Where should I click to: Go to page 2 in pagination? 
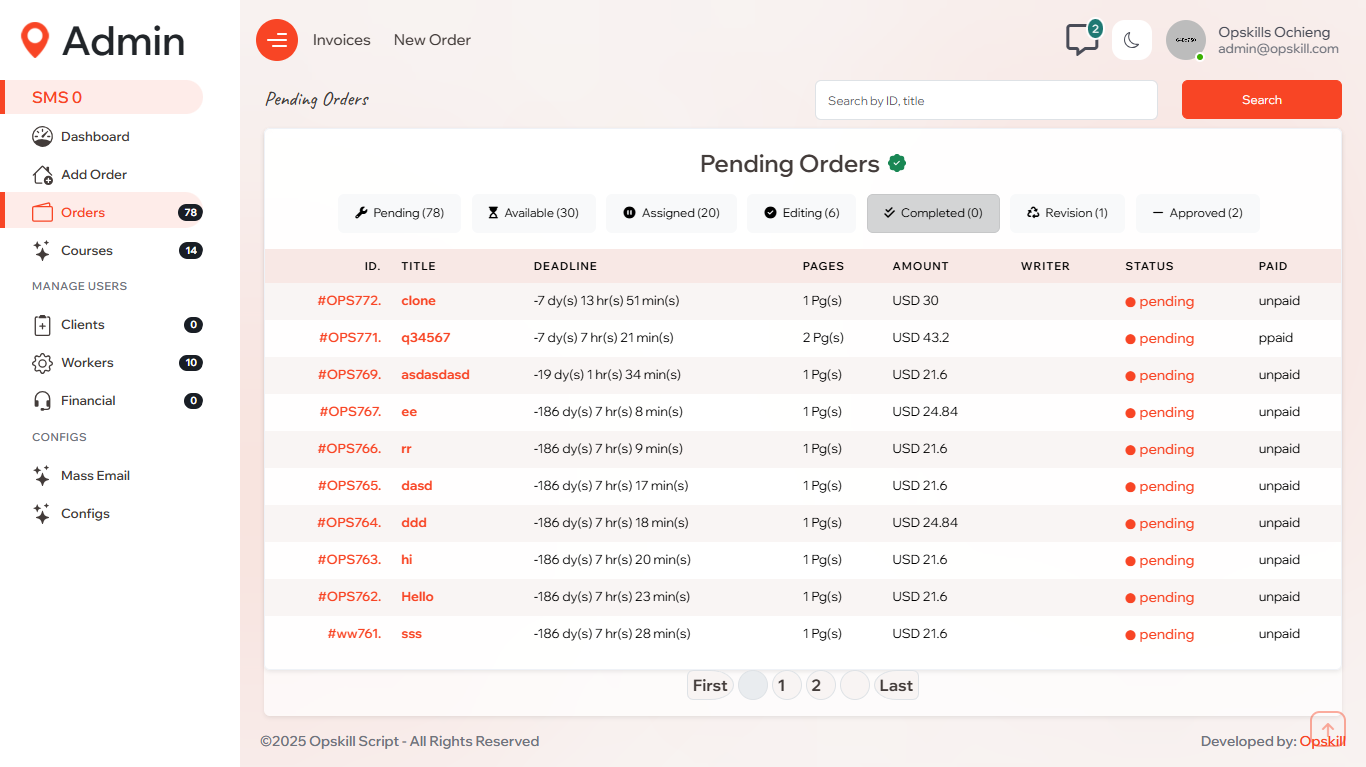point(816,686)
